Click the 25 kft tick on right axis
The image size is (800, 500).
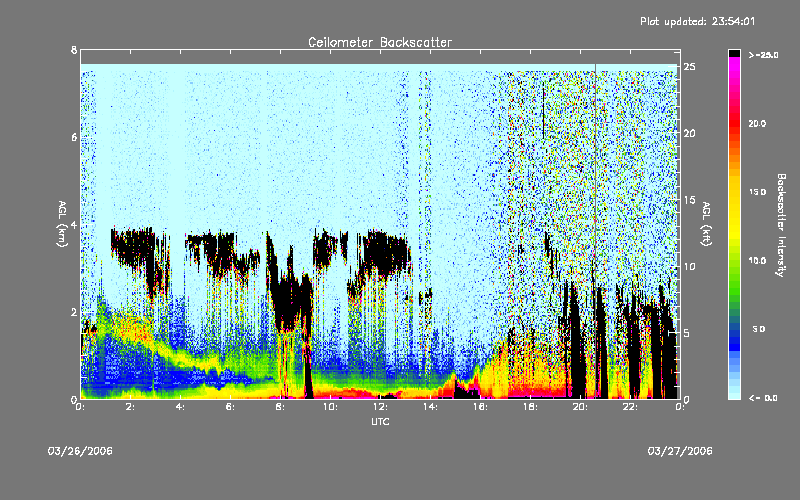[689, 66]
